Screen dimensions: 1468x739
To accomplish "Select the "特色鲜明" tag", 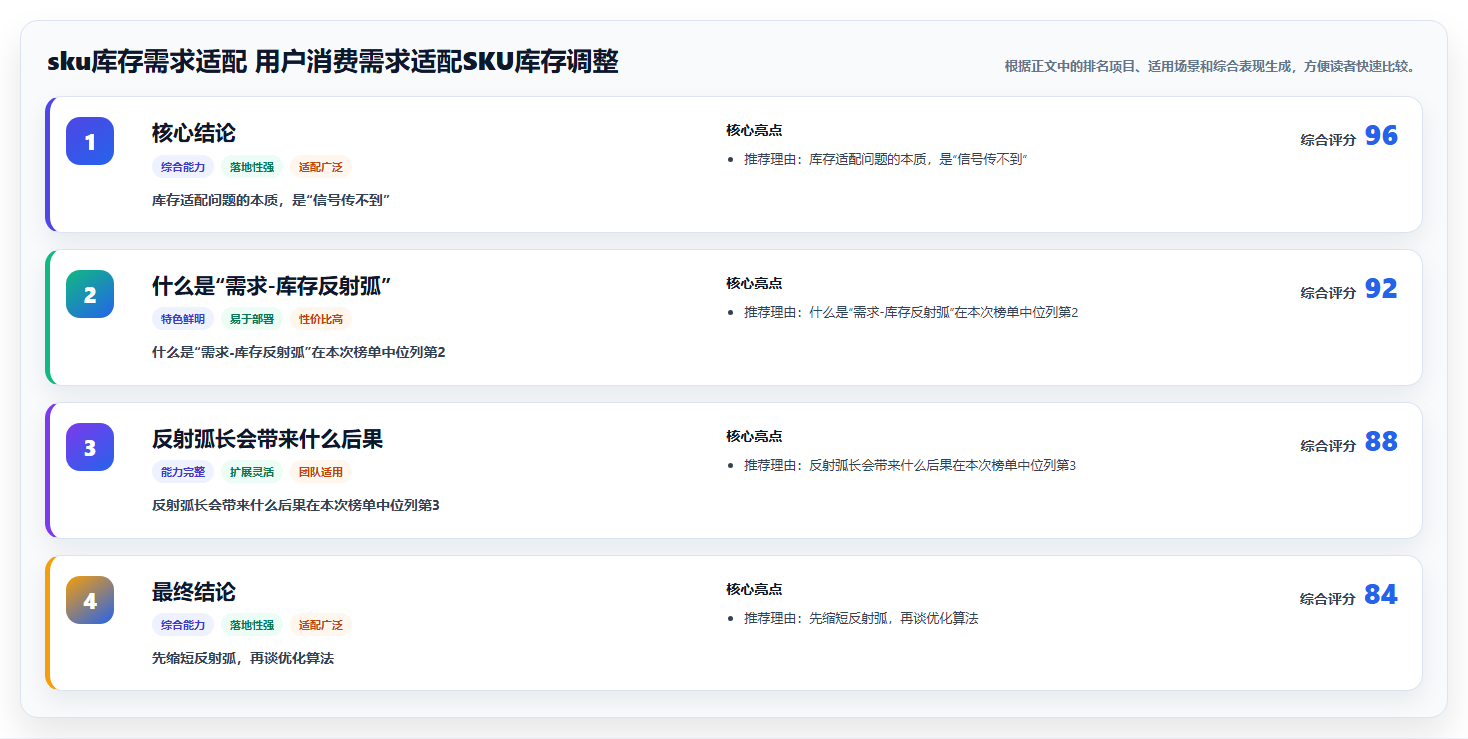I will (183, 319).
